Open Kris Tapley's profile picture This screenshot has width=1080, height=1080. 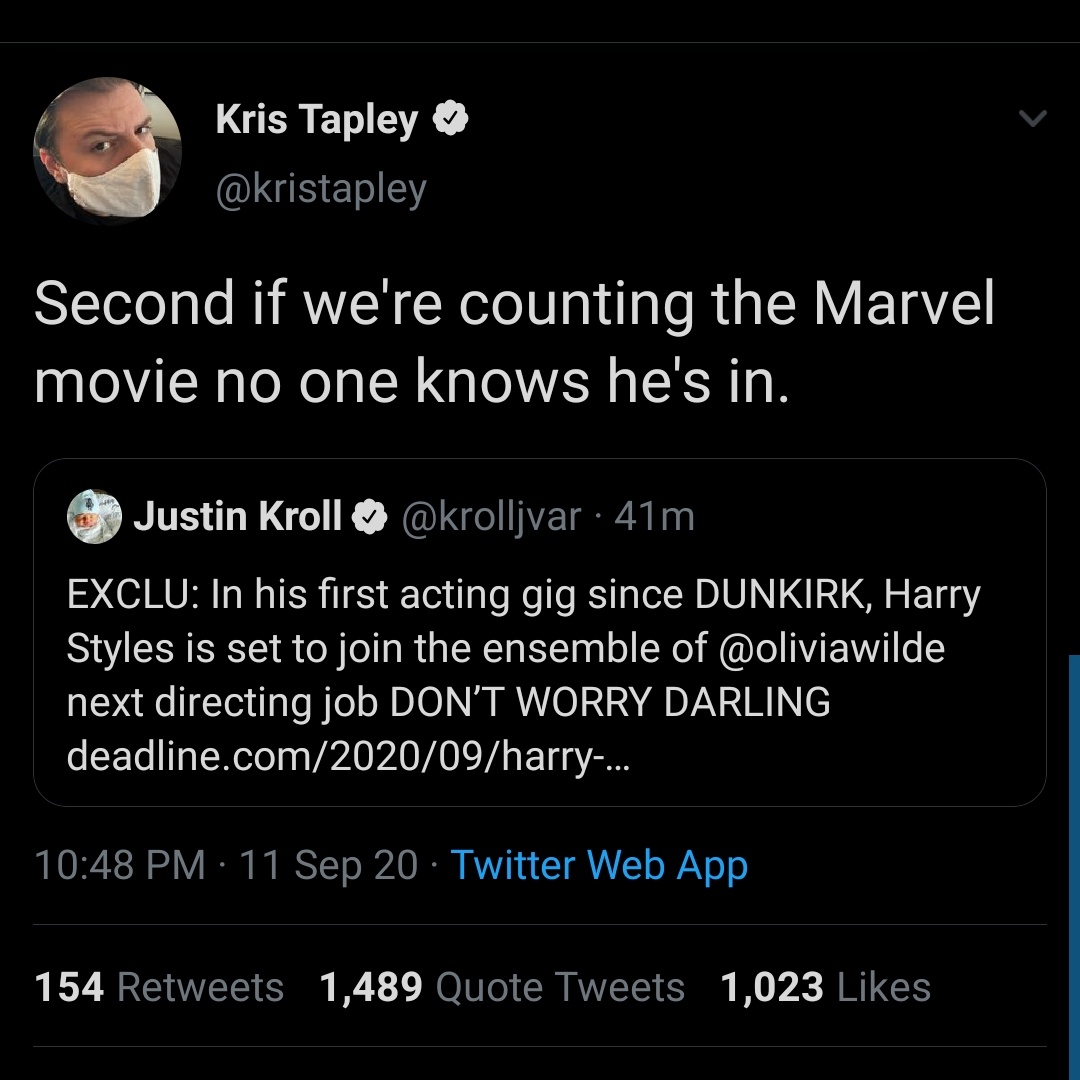pos(108,150)
